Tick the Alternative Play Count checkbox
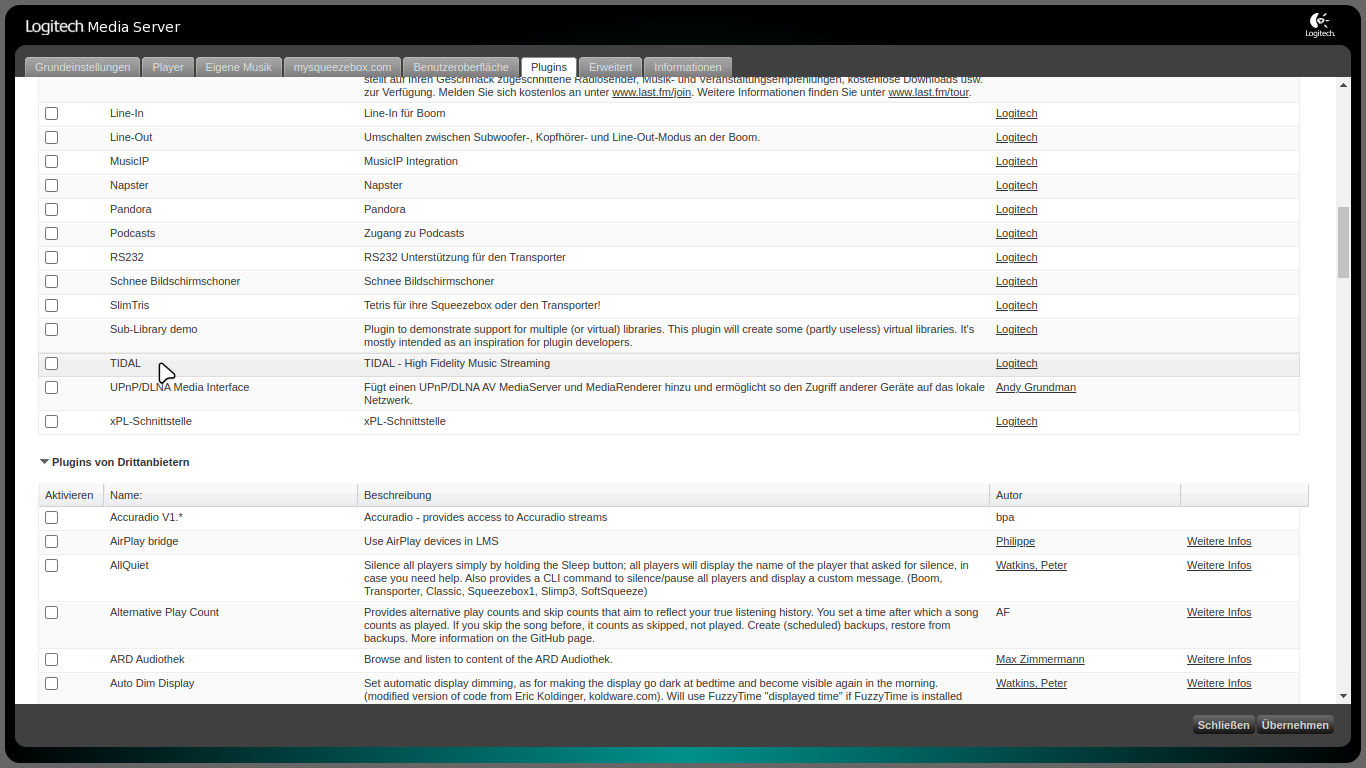Screen dimensions: 1366x768 click(x=52, y=613)
